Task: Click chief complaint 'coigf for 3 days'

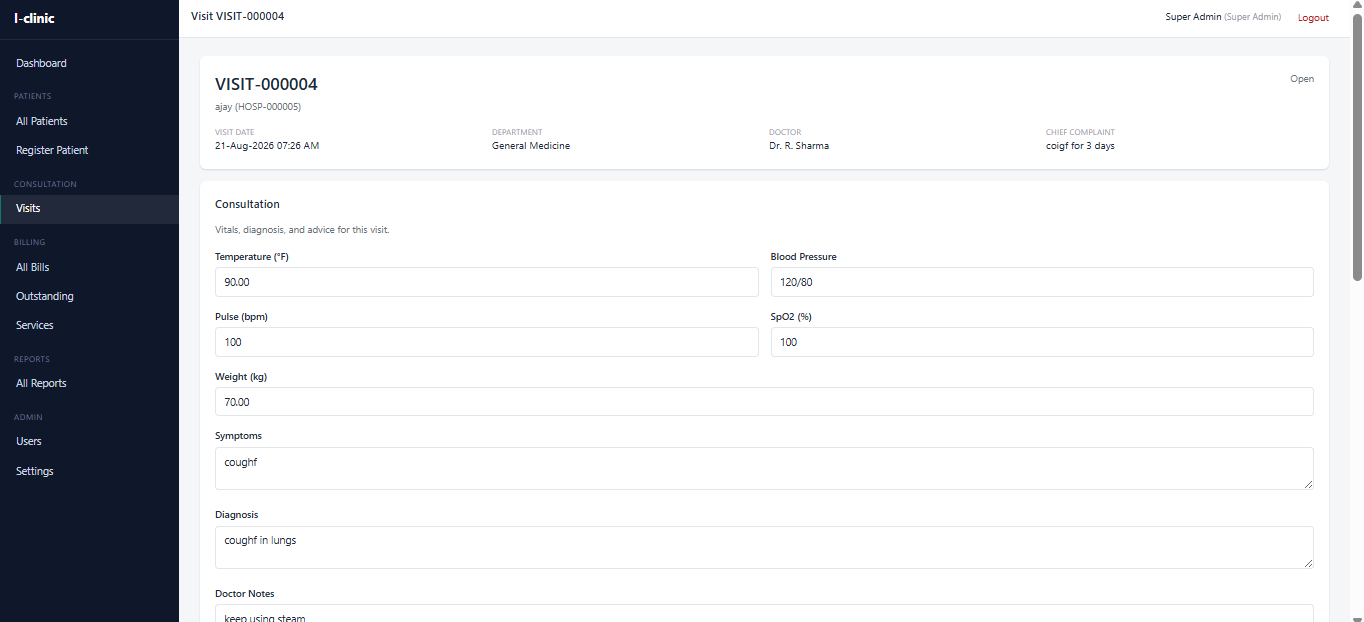Action: pyautogui.click(x=1080, y=146)
